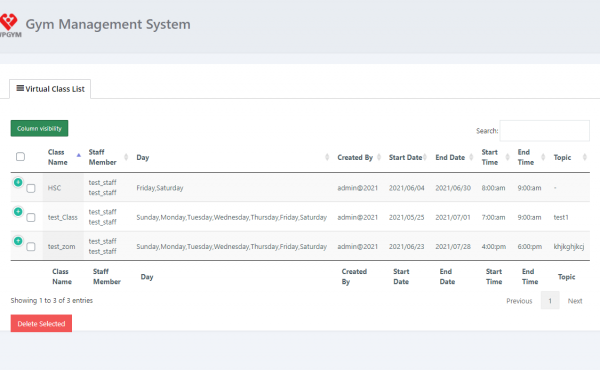Viewport: 600px width, 370px height.
Task: Click the Showing 1 to 3 entries text
Action: click(52, 300)
